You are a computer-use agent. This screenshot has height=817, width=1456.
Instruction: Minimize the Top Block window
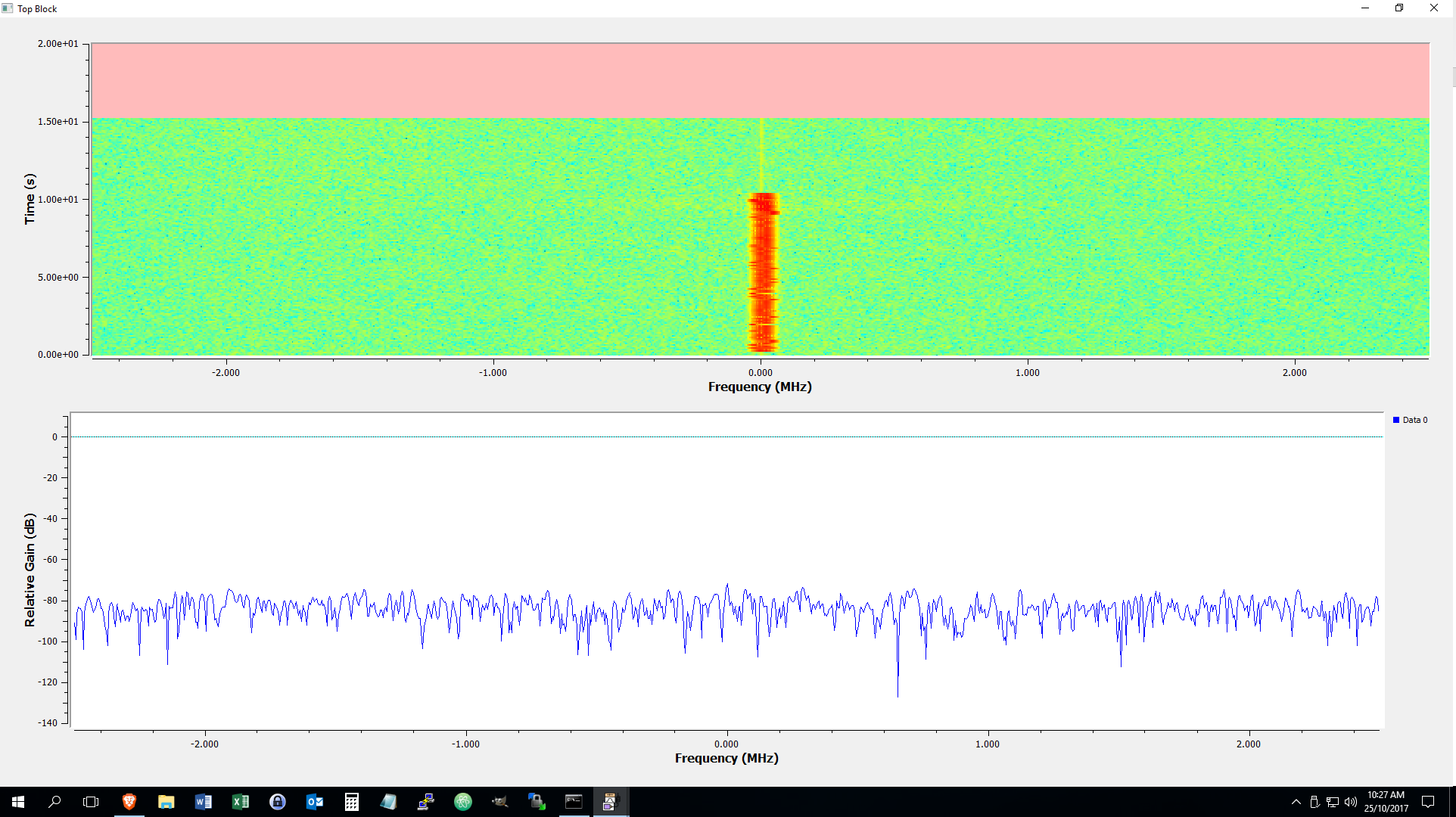click(x=1365, y=8)
